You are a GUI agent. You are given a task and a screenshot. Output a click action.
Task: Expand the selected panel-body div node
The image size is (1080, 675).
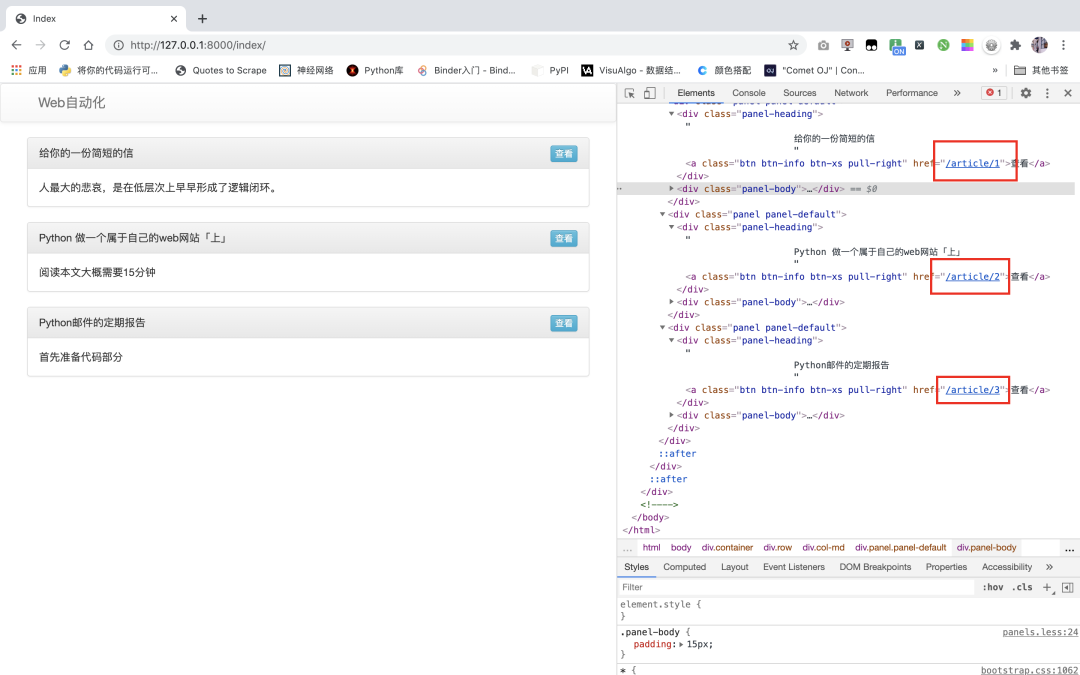(672, 188)
